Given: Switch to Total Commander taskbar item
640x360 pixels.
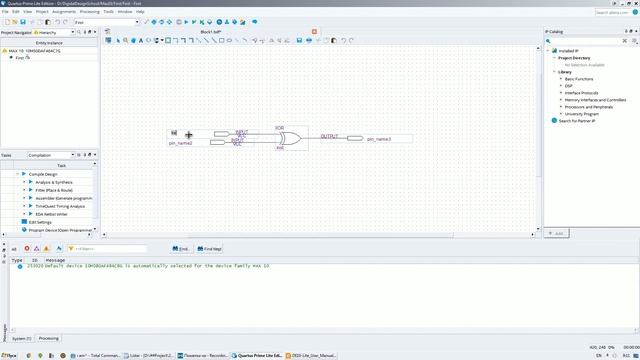Looking at the screenshot, I should [96, 356].
